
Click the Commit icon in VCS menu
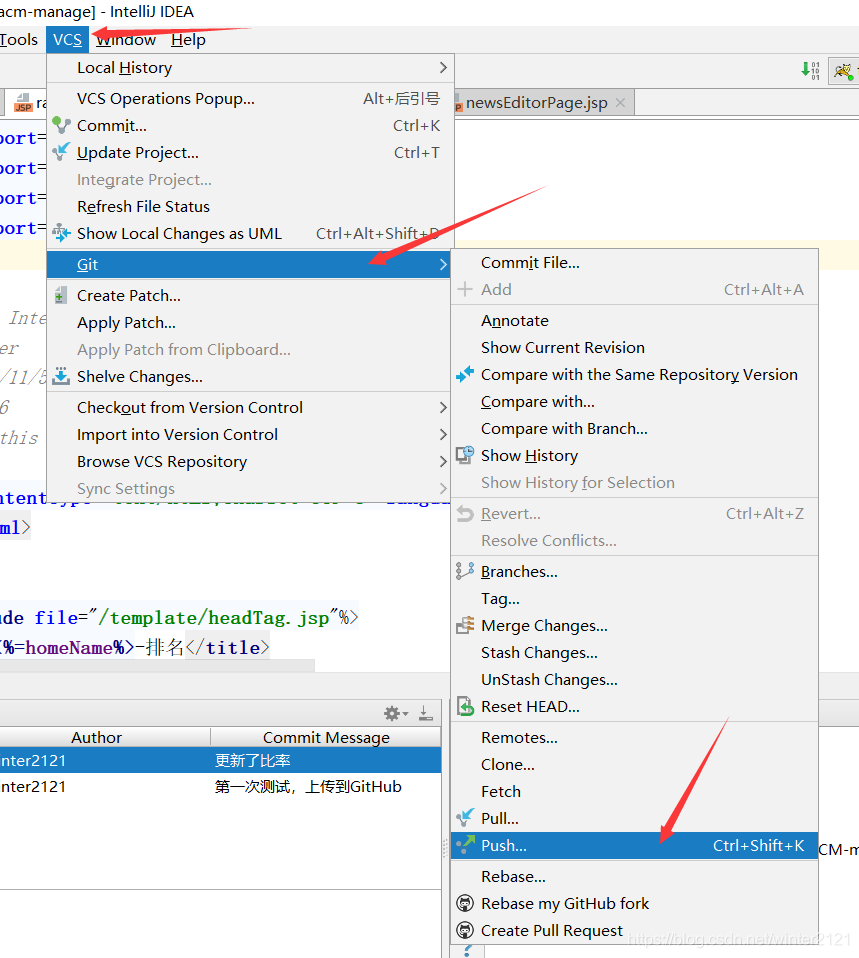coord(61,125)
